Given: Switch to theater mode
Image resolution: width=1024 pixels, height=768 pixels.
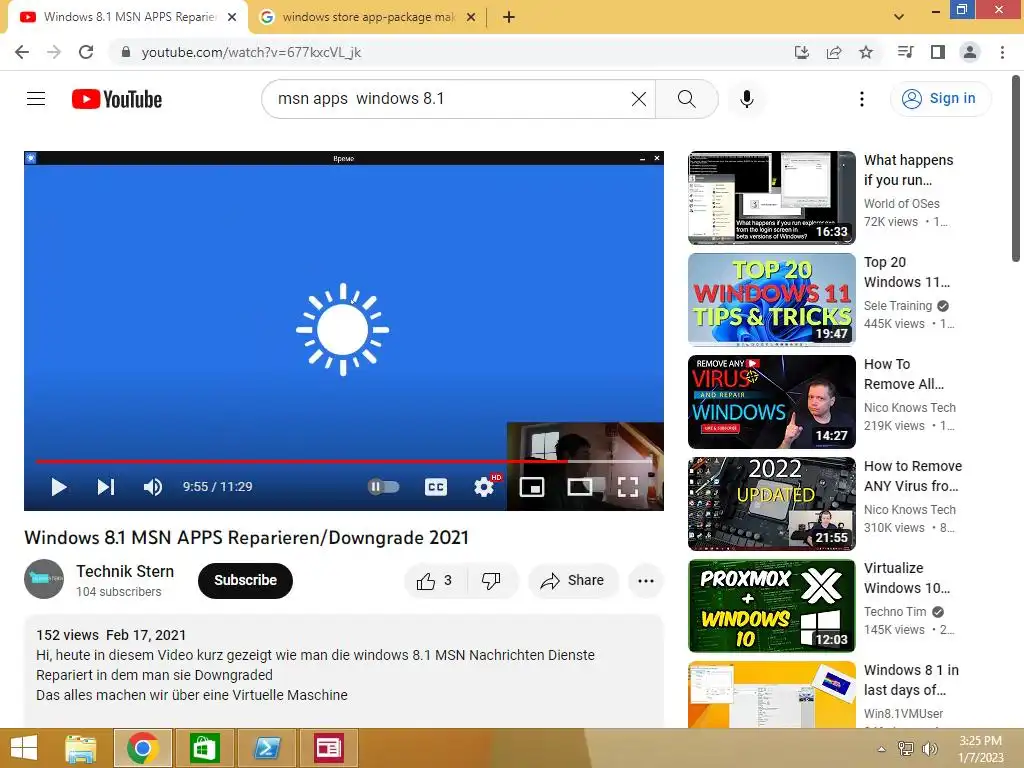Looking at the screenshot, I should pyautogui.click(x=580, y=487).
